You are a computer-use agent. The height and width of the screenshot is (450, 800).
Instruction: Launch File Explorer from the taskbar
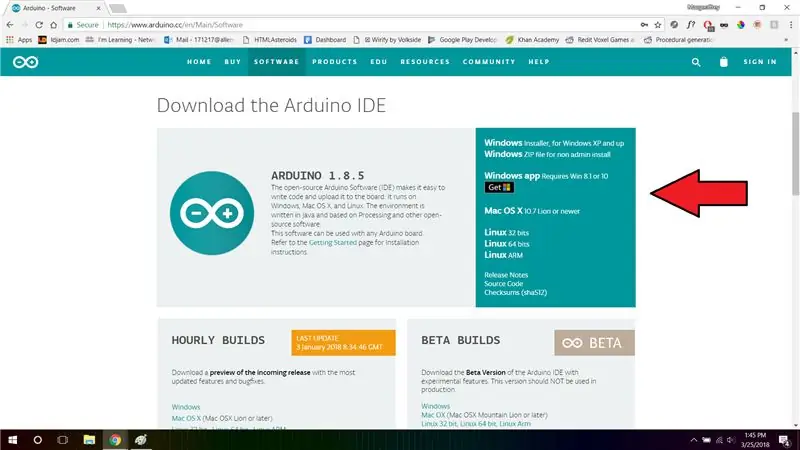click(x=89, y=440)
